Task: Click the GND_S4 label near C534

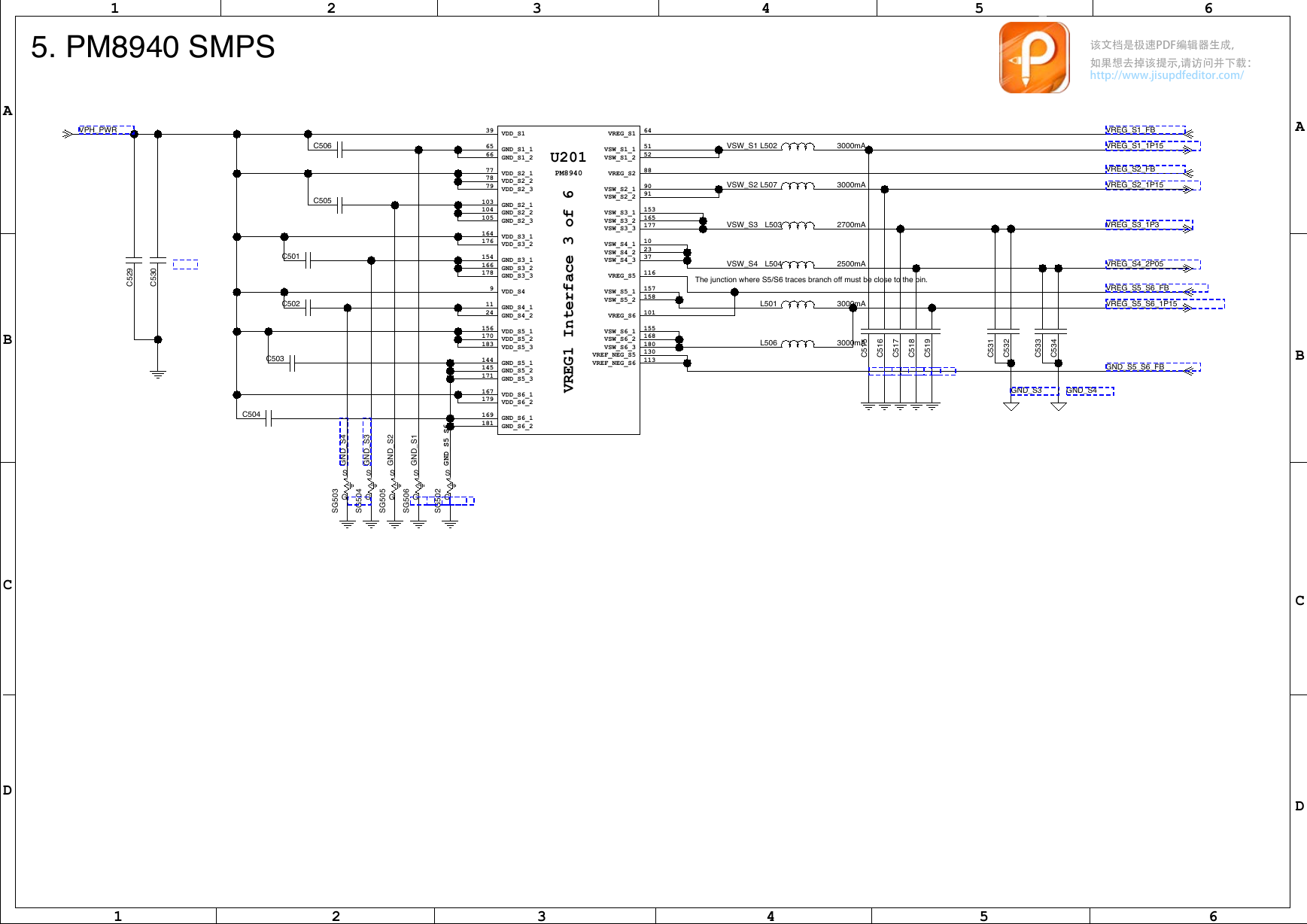Action: (1081, 391)
